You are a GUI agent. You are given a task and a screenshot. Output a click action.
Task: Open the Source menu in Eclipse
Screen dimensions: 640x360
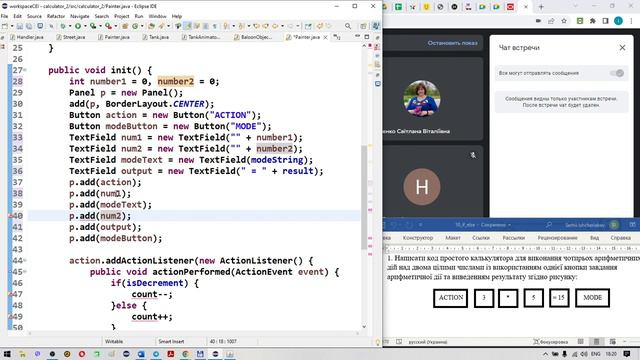34,16
